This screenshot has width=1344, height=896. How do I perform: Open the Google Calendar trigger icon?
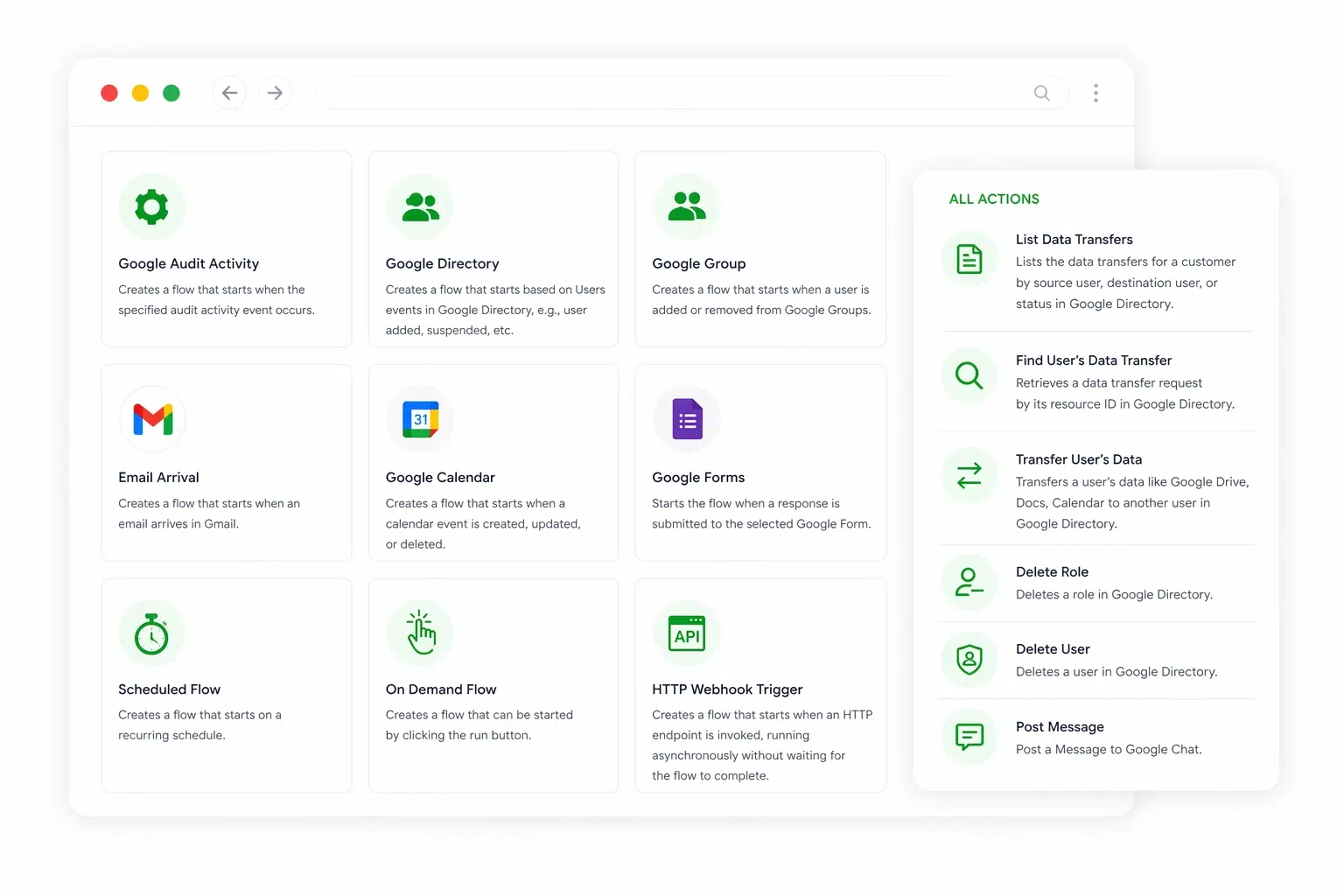[420, 420]
